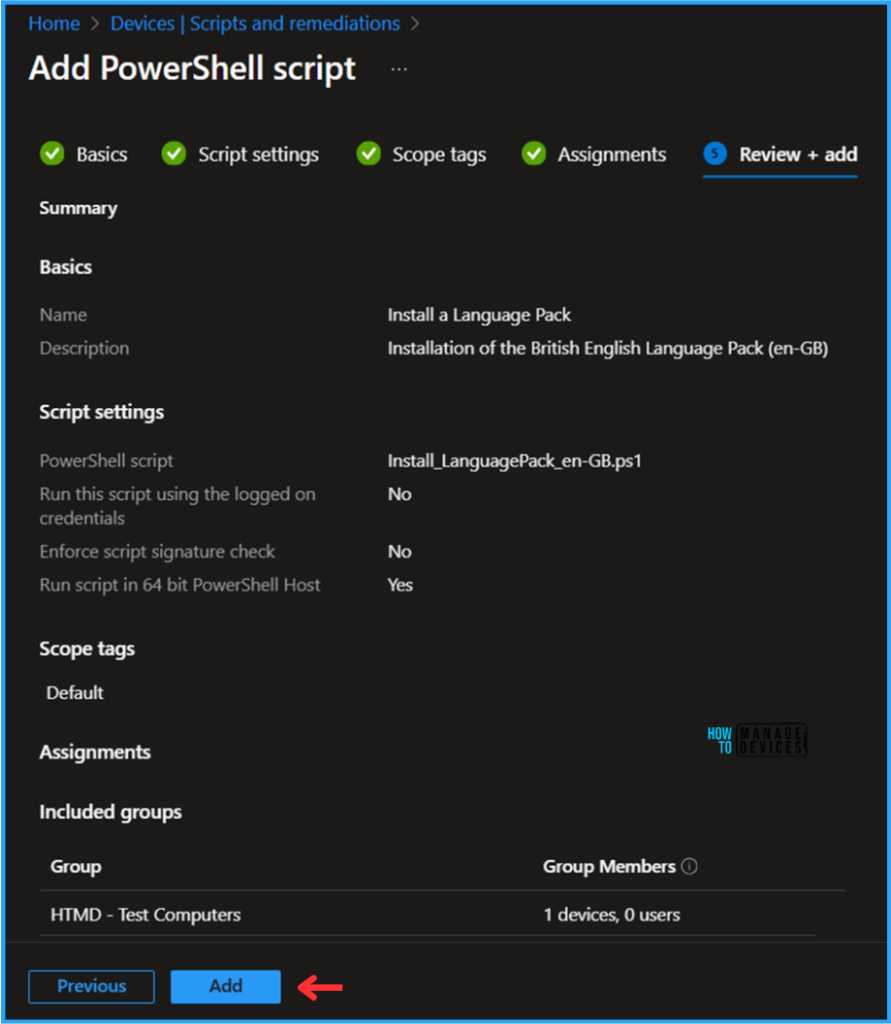Click the Group Members info icon
This screenshot has height=1024, width=891.
point(689,866)
